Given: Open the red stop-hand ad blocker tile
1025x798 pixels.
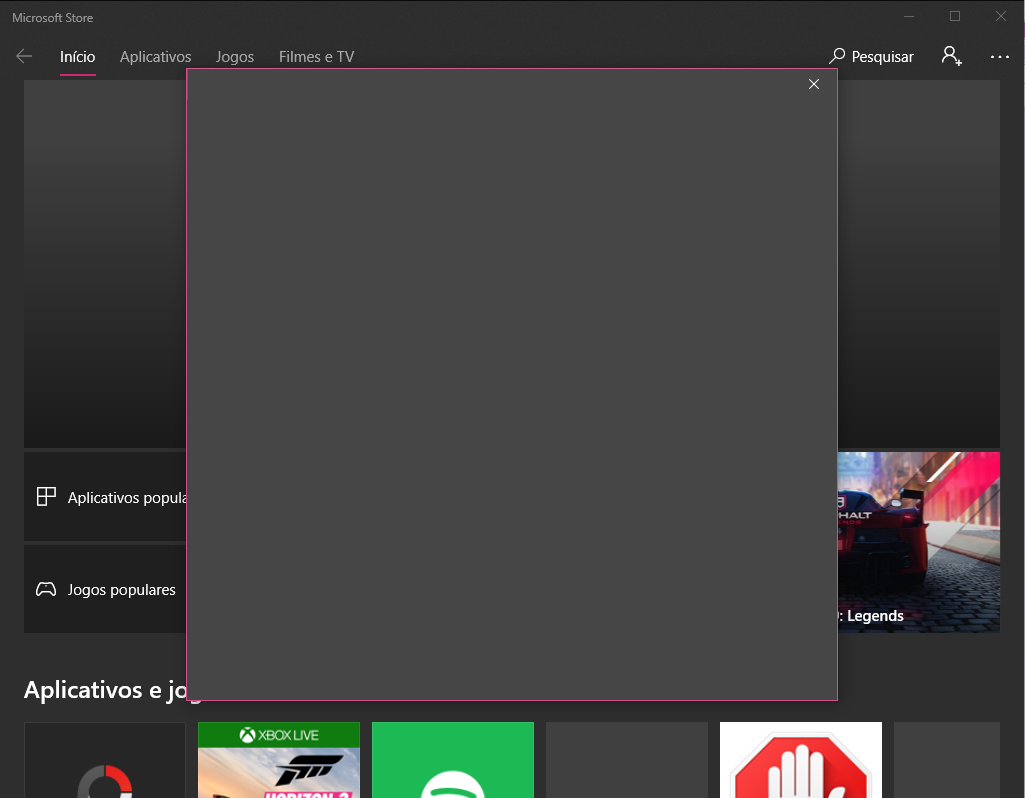Looking at the screenshot, I should click(801, 760).
